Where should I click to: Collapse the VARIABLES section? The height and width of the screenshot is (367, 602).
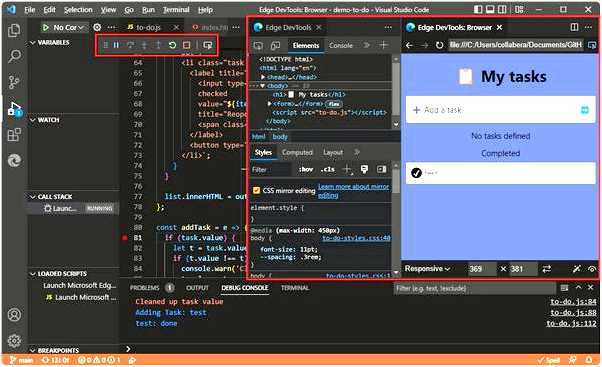point(33,43)
